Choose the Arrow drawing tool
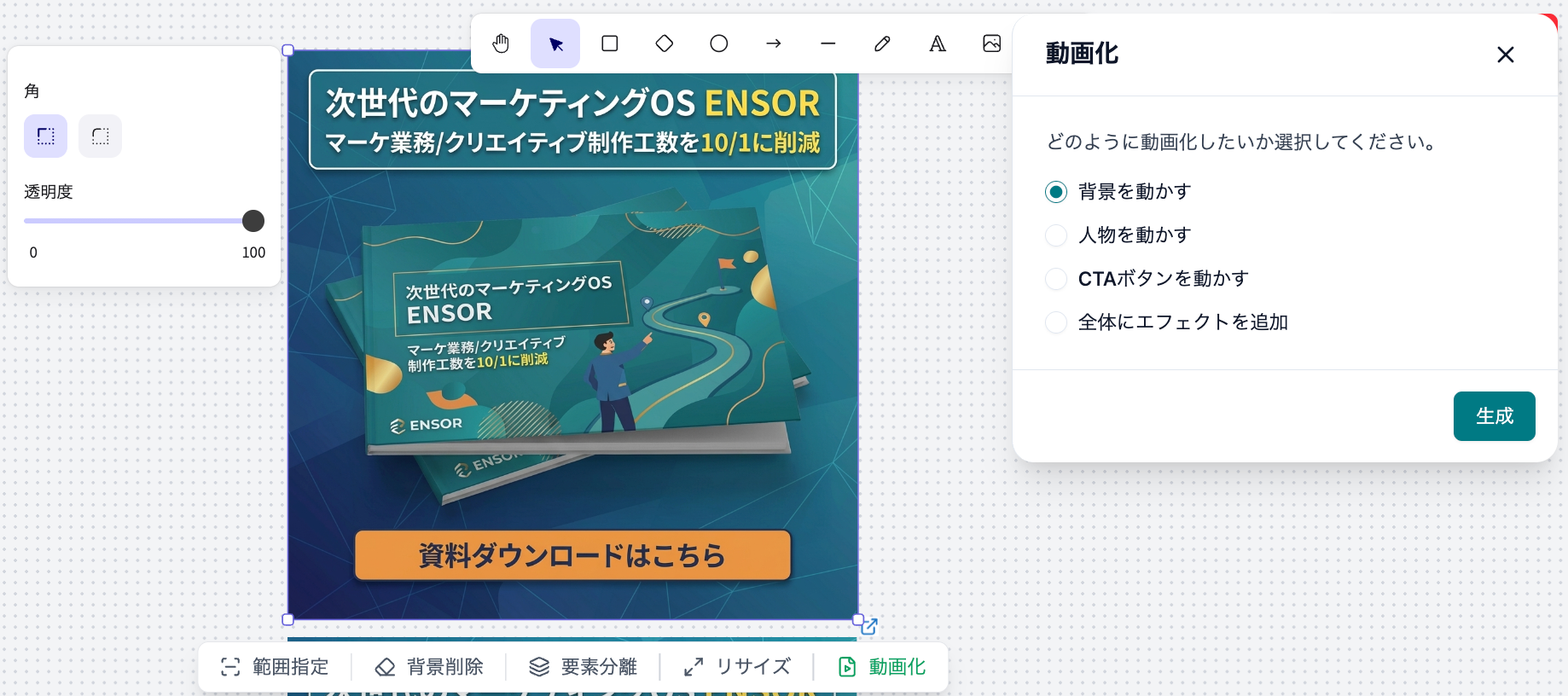The image size is (1568, 696). tap(774, 43)
